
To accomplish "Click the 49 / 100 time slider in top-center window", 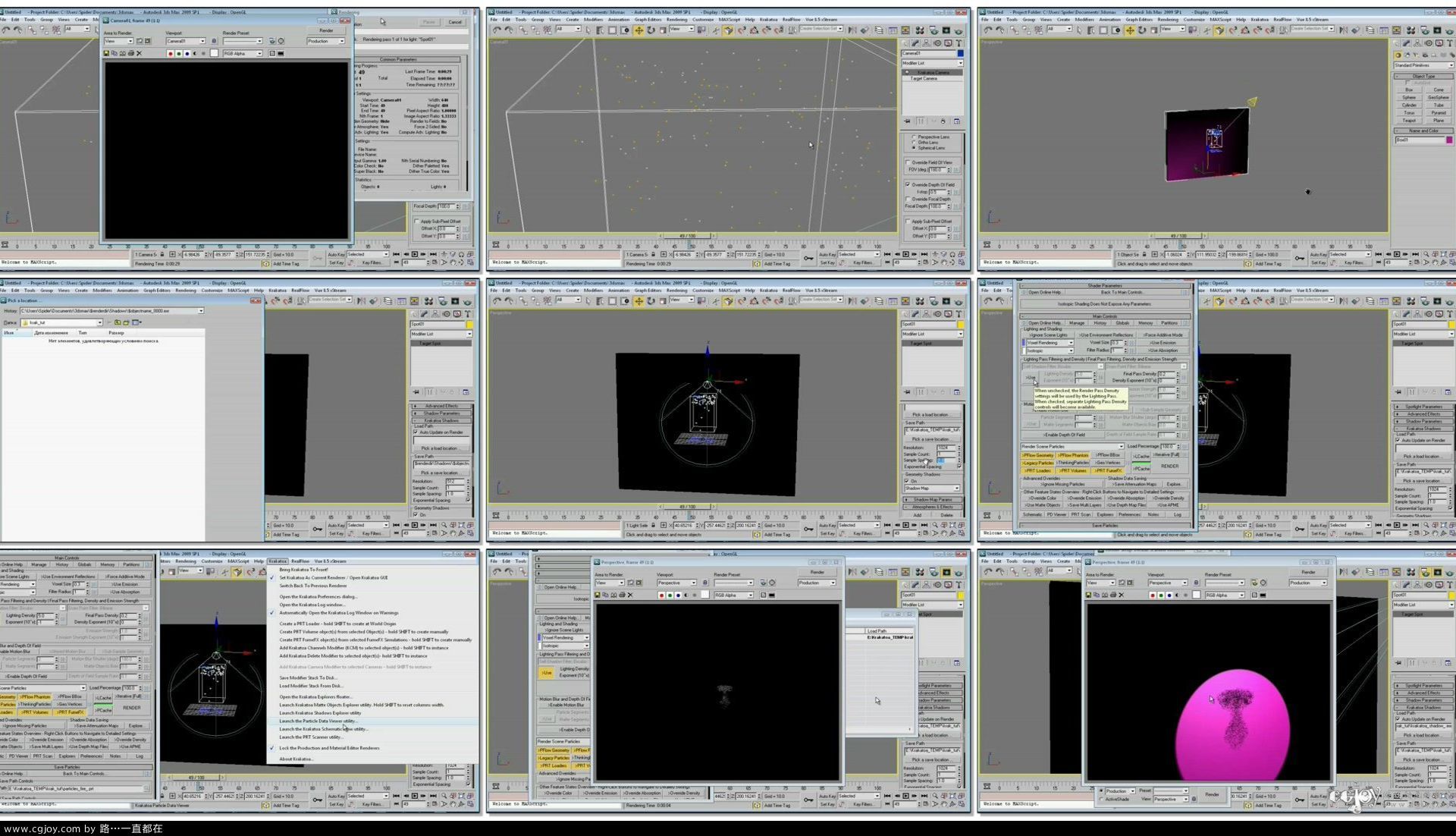I will coord(688,236).
